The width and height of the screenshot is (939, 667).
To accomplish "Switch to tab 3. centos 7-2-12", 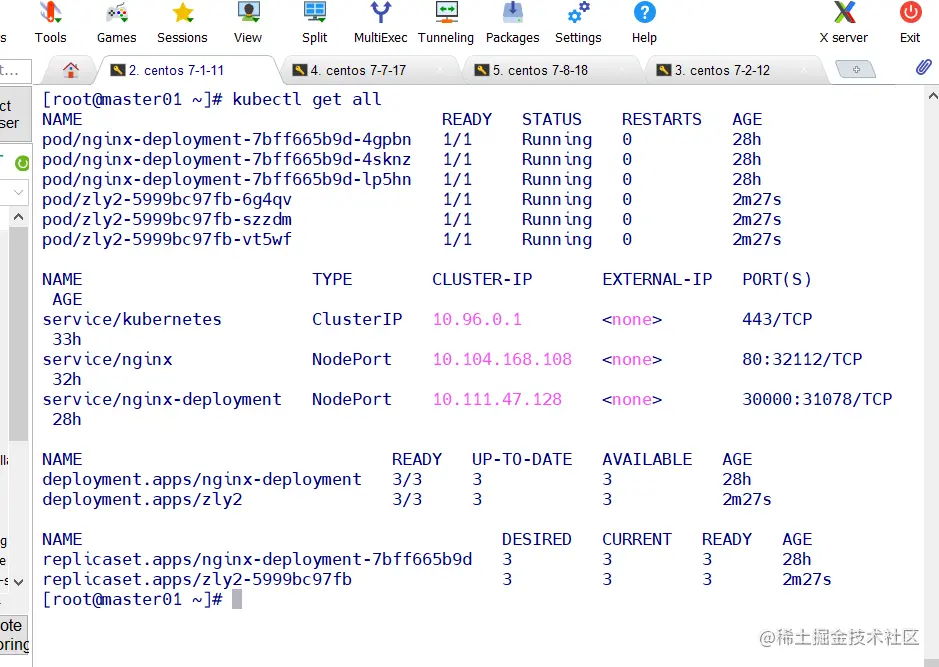I will (733, 70).
